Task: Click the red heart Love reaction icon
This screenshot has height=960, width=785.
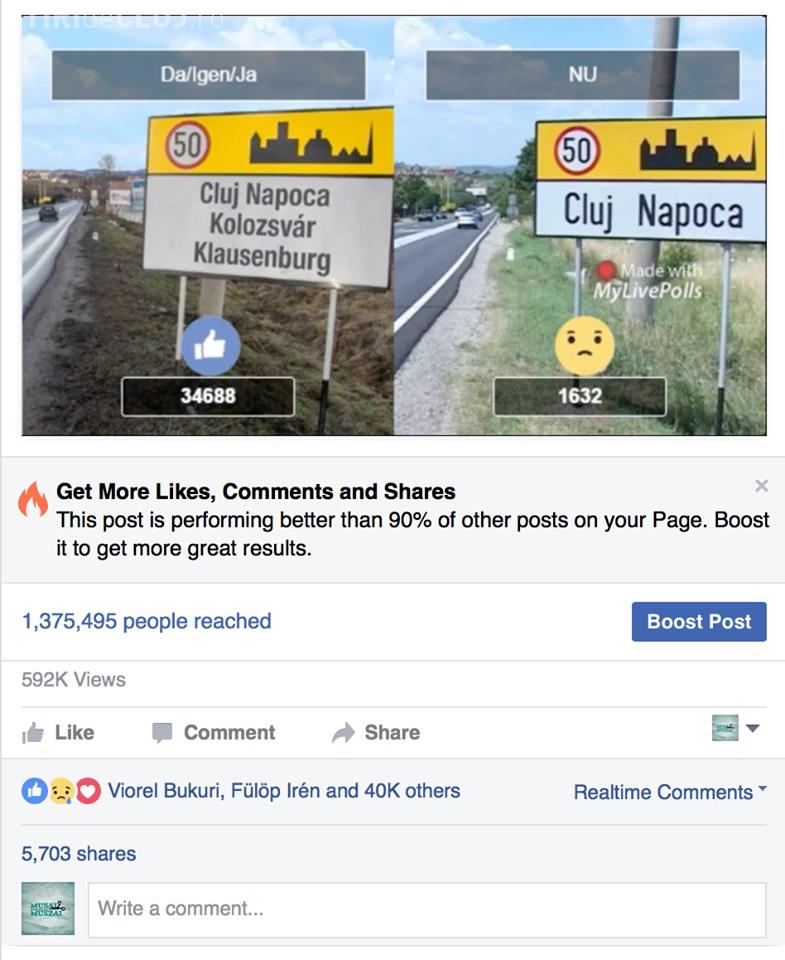Action: click(88, 791)
